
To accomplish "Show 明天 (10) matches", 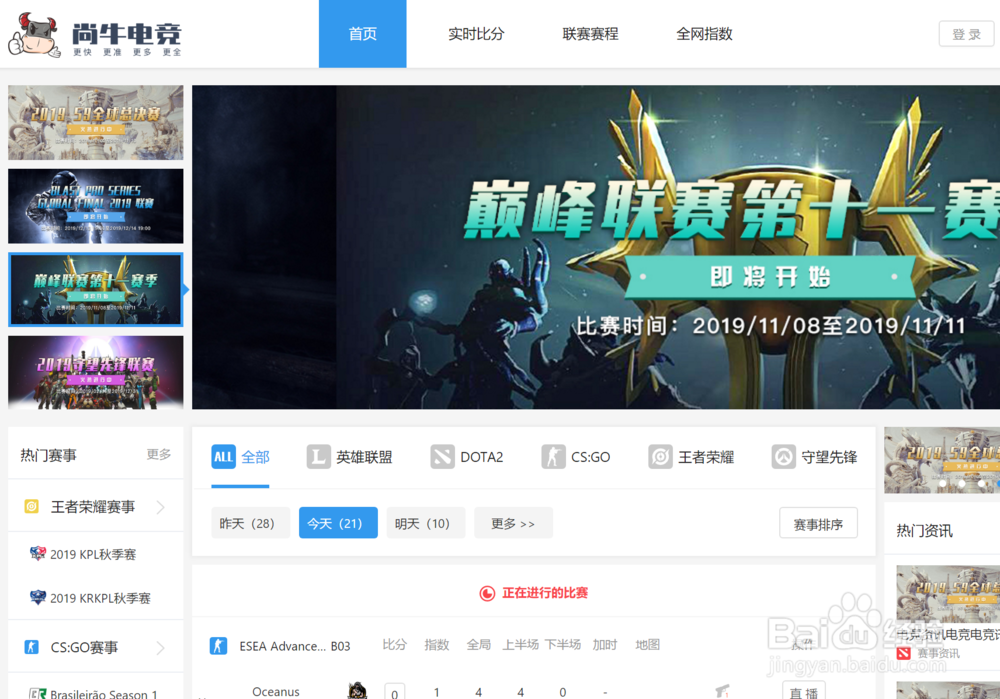I will pyautogui.click(x=425, y=523).
